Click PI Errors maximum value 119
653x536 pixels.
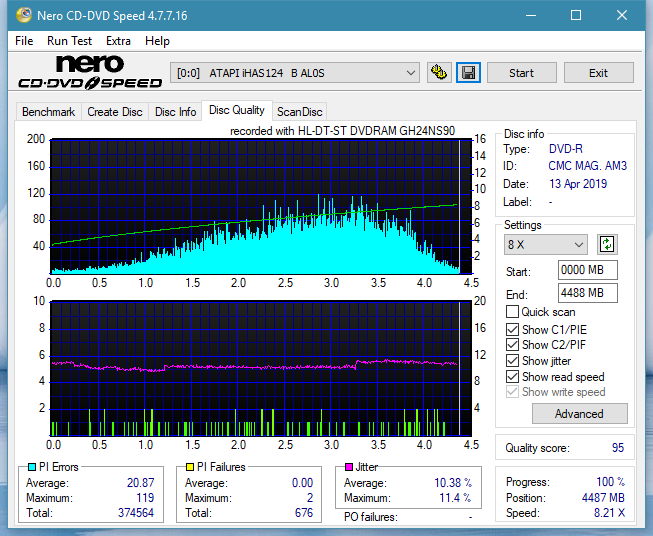145,498
